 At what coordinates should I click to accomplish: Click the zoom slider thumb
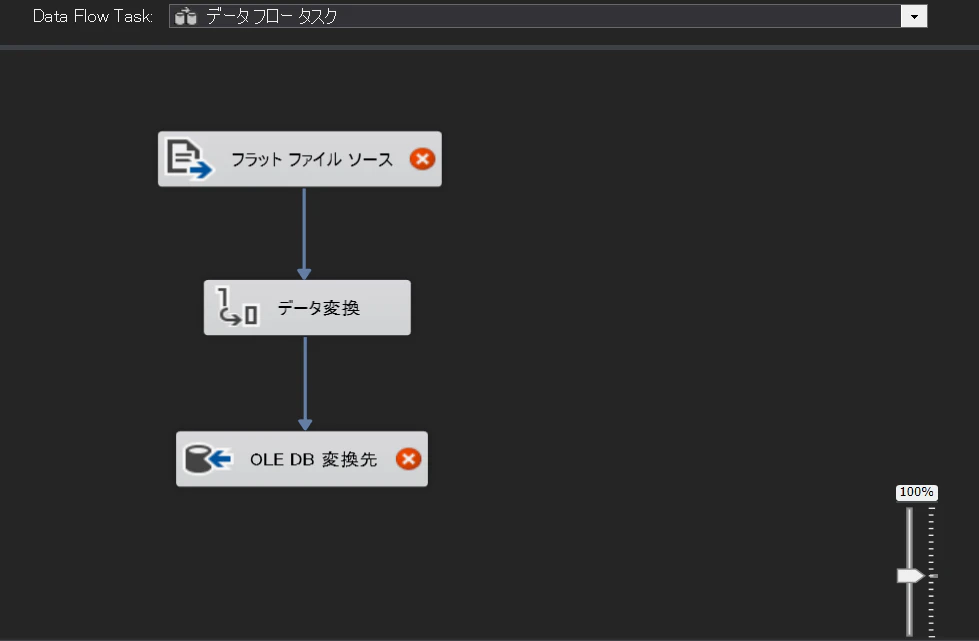tap(910, 575)
